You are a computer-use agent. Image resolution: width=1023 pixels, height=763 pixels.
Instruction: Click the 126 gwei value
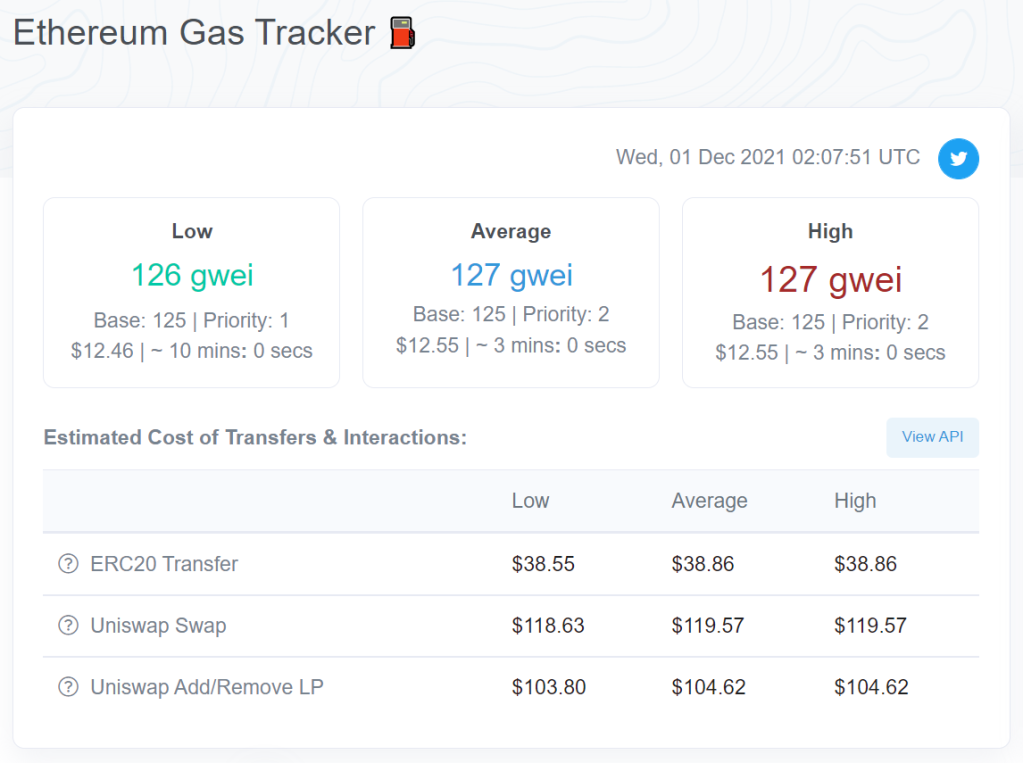(191, 275)
